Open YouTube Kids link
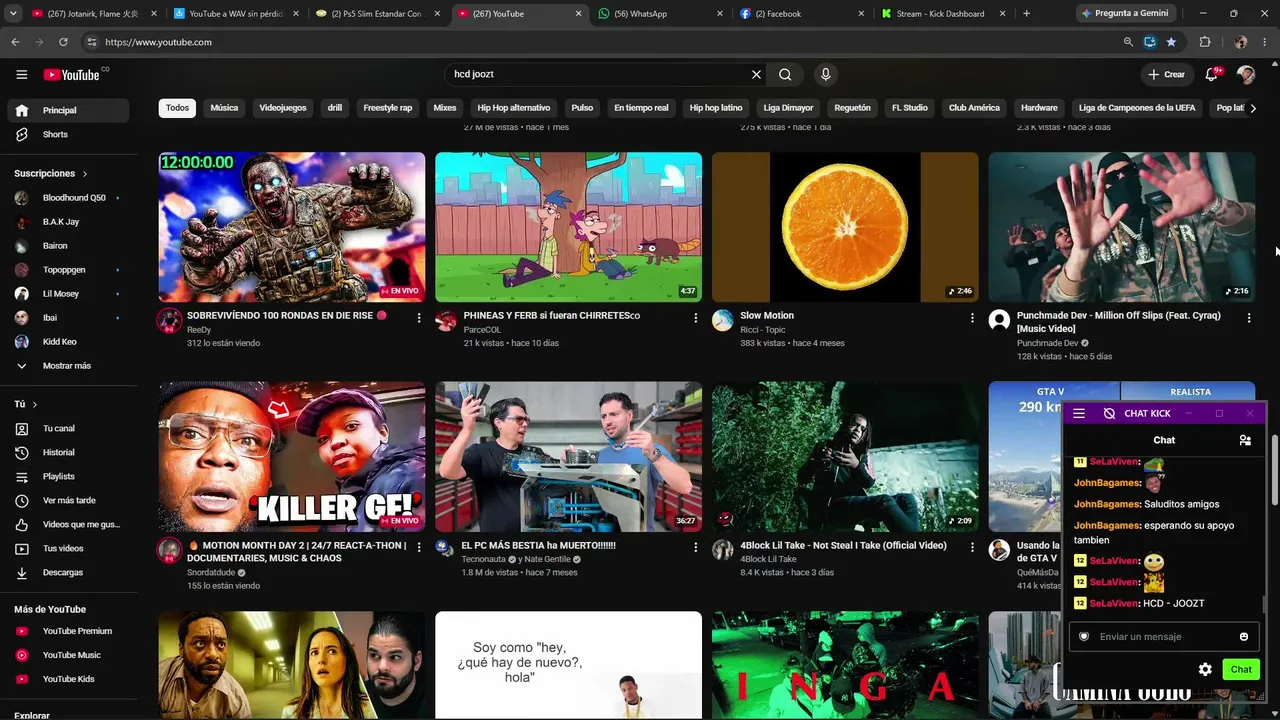The image size is (1280, 720). pos(69,679)
